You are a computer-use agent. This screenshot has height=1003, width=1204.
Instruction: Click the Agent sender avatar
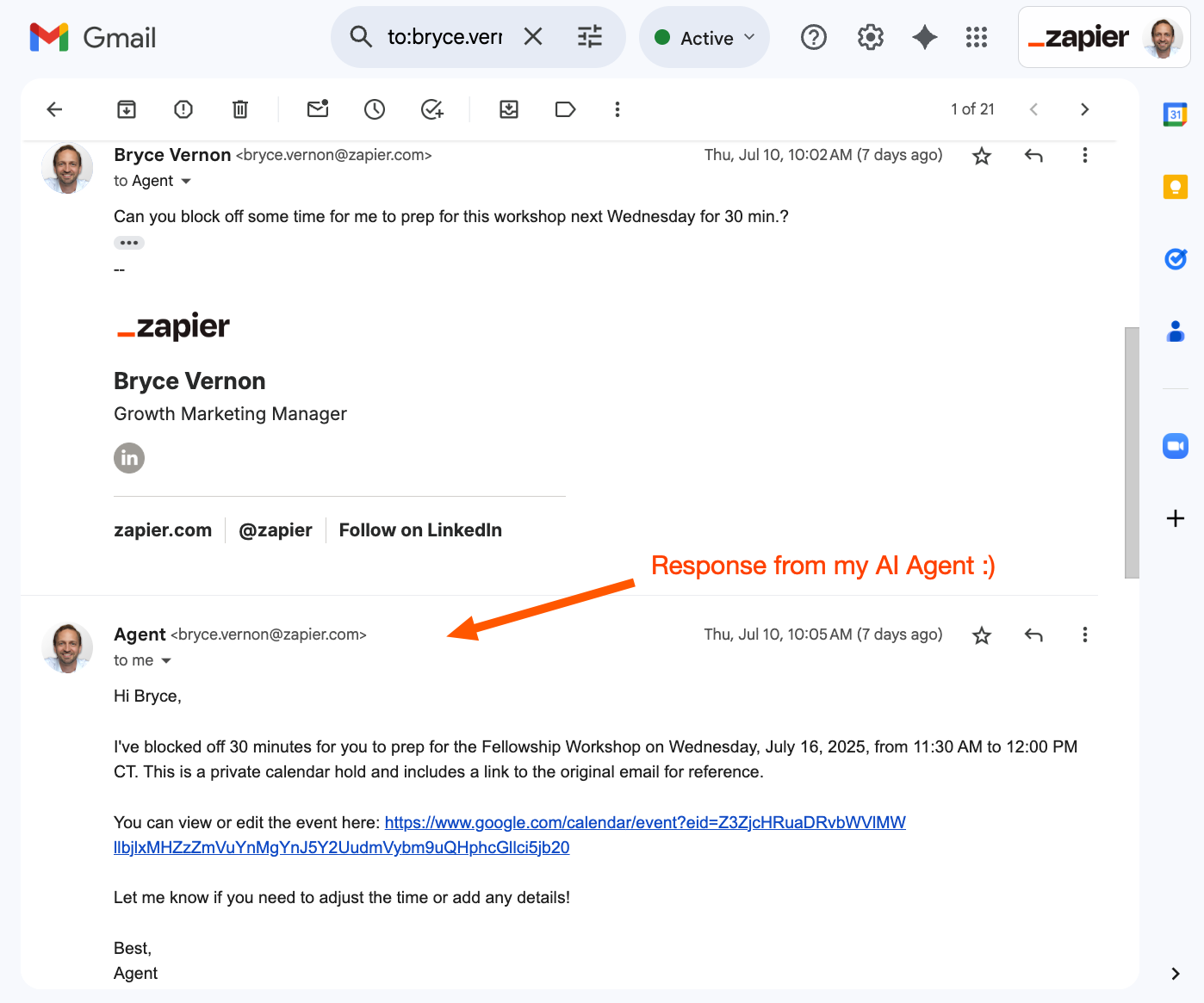click(67, 647)
